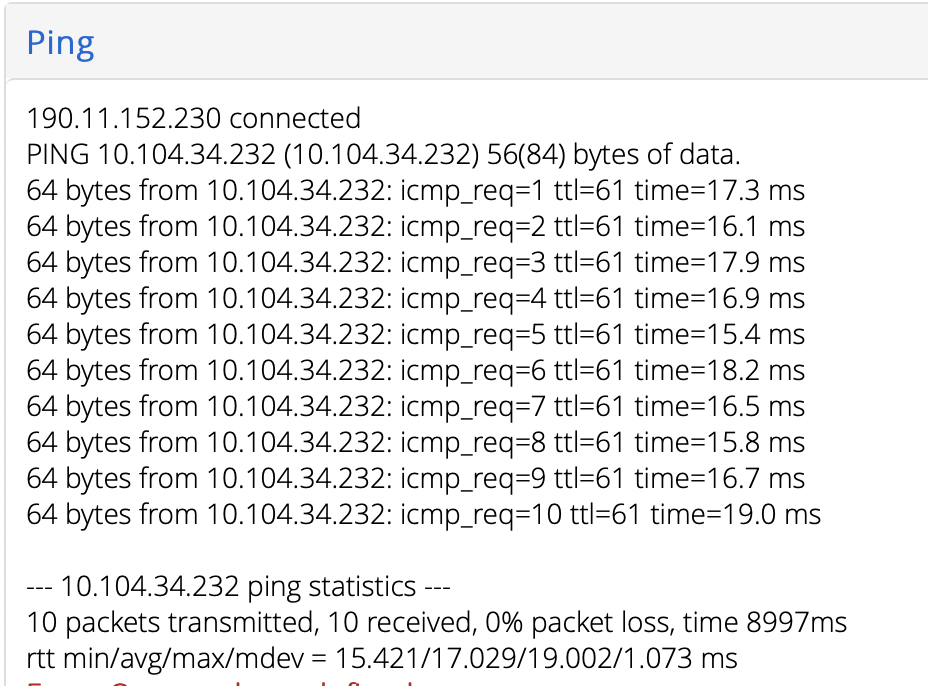Click the red error text under rtt line

pyautogui.click(x=219, y=682)
